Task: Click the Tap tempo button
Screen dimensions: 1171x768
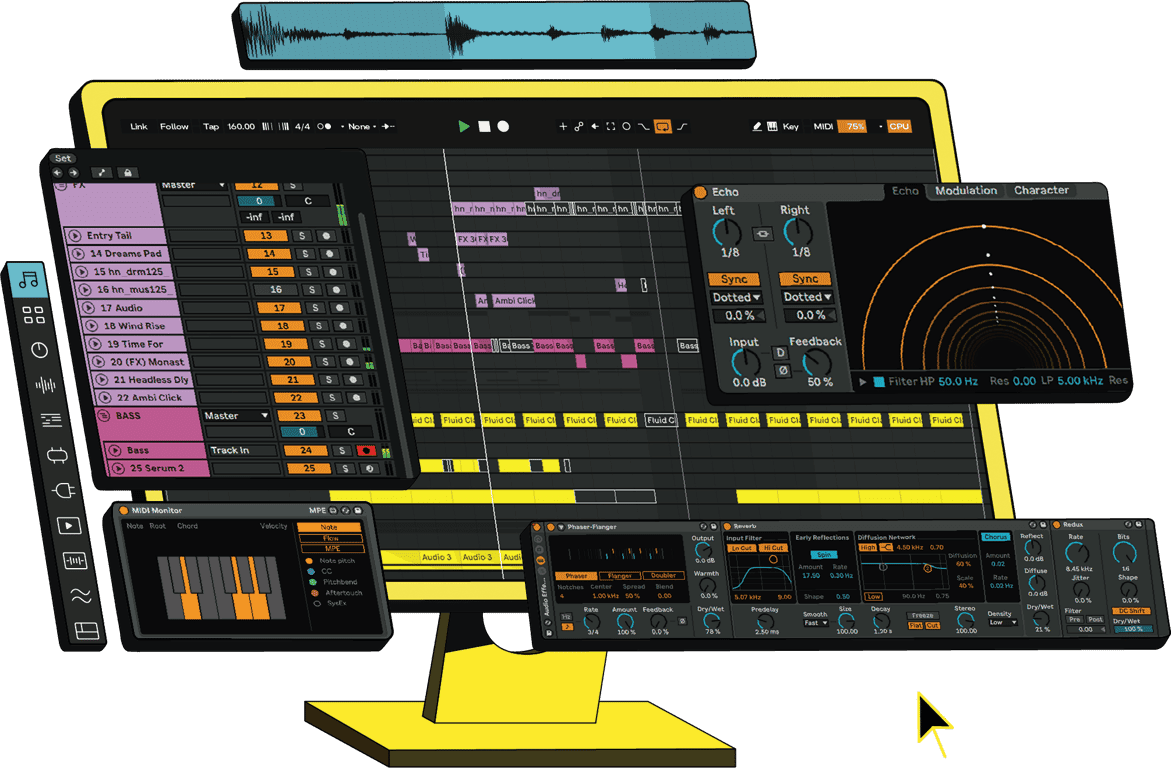Action: tap(211, 127)
